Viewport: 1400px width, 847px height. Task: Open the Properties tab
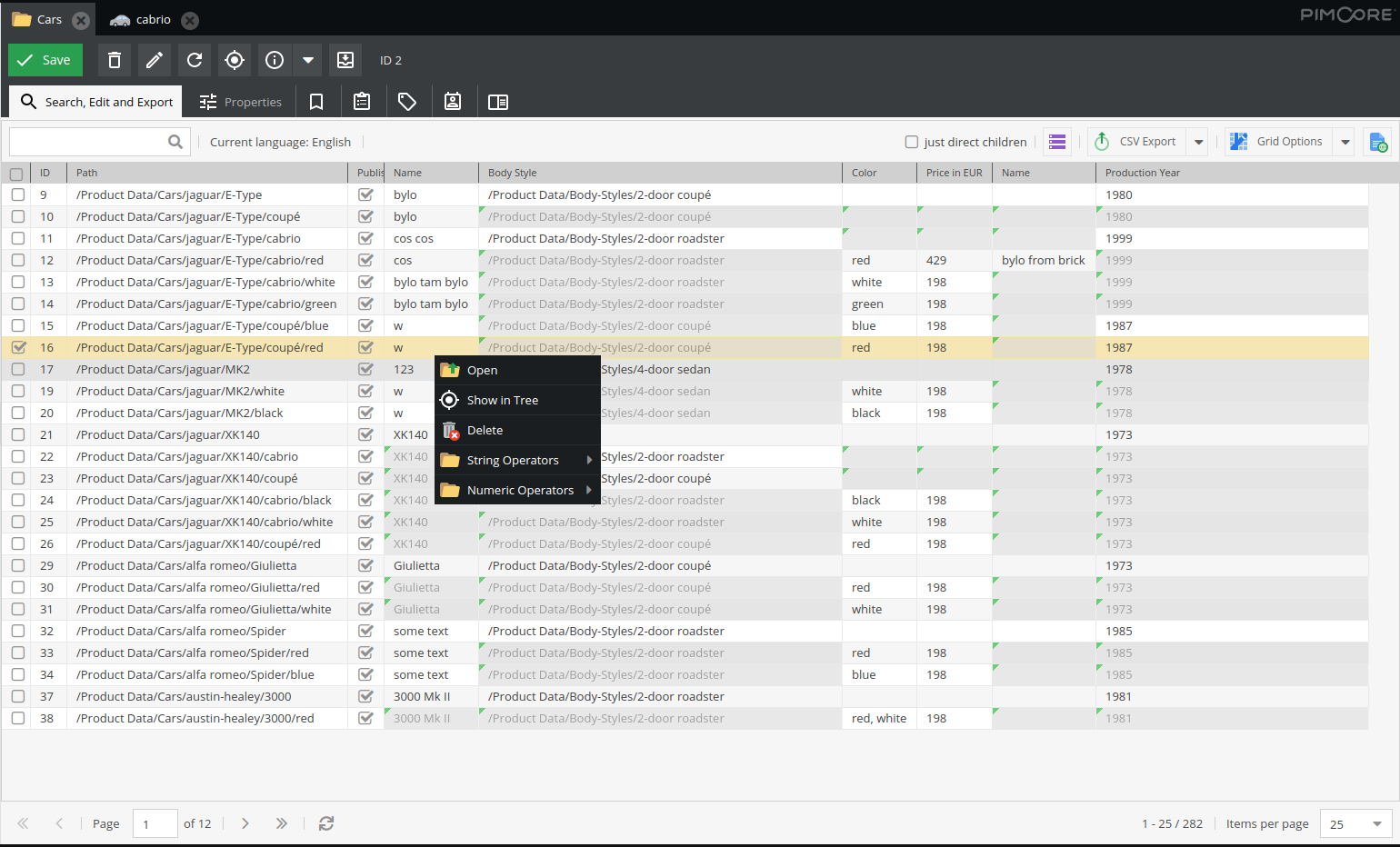pos(241,102)
